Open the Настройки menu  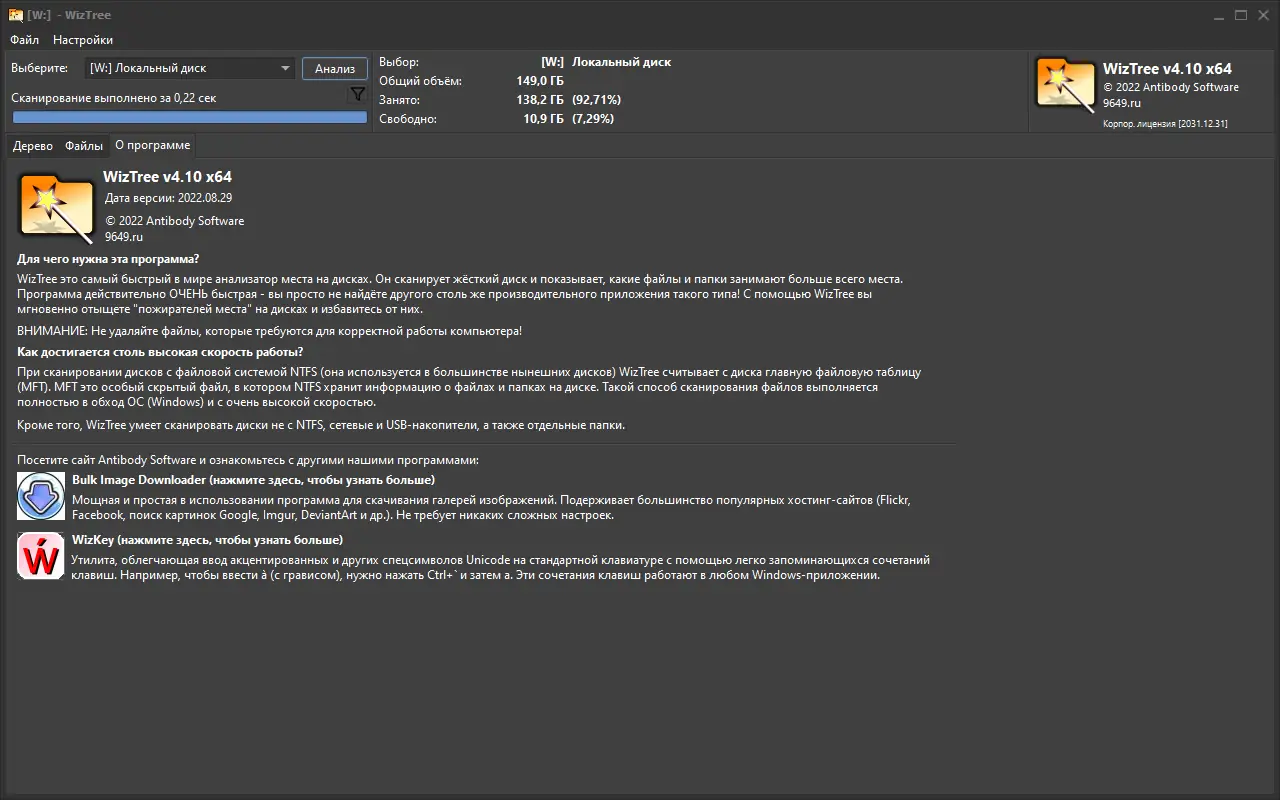(83, 40)
